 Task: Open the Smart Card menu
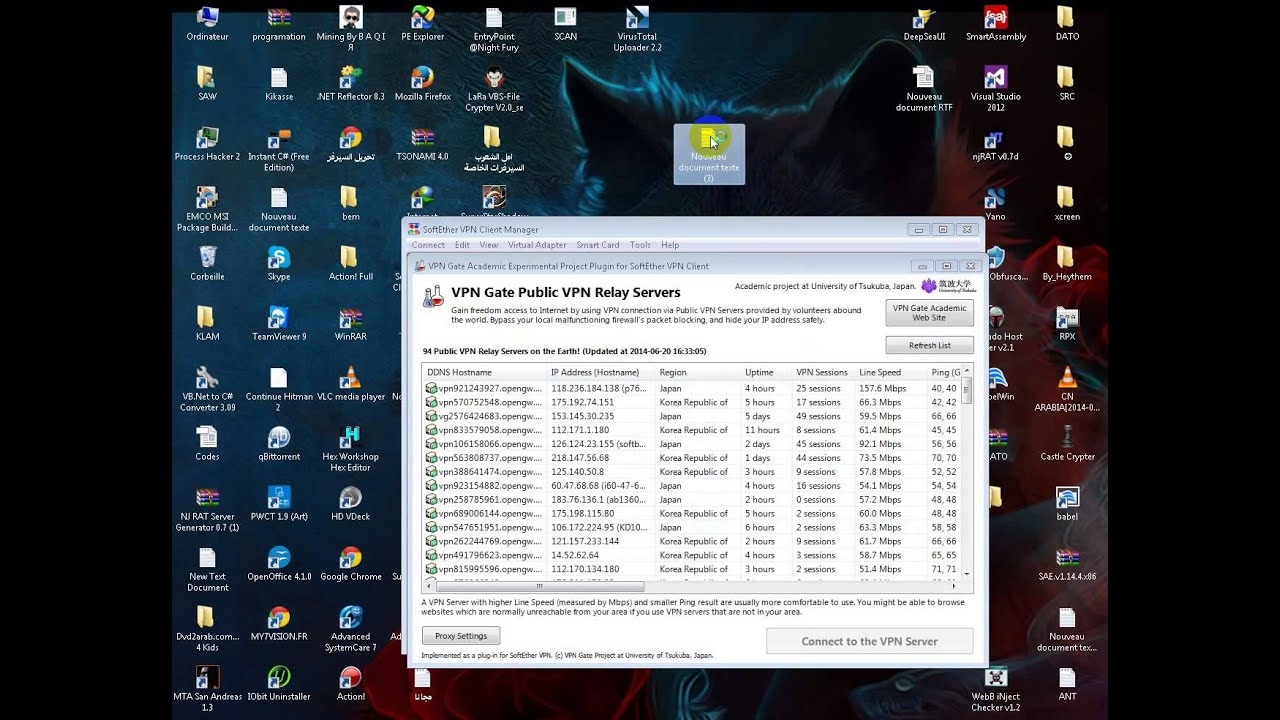click(598, 245)
